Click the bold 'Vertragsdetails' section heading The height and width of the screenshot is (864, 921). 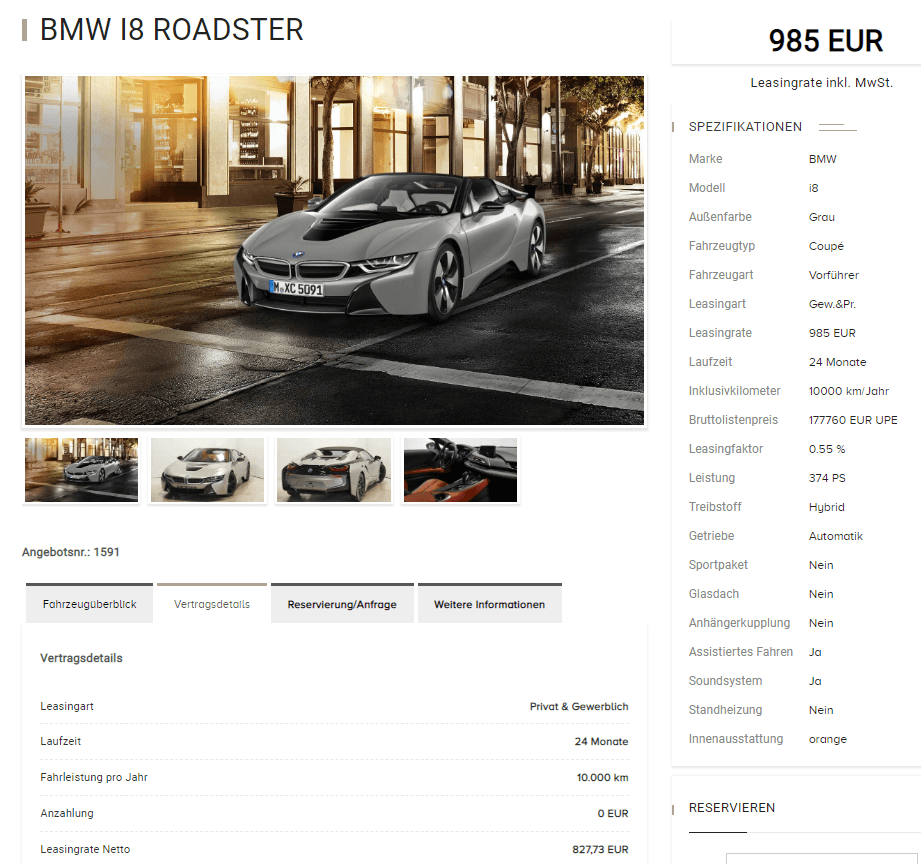click(x=81, y=658)
